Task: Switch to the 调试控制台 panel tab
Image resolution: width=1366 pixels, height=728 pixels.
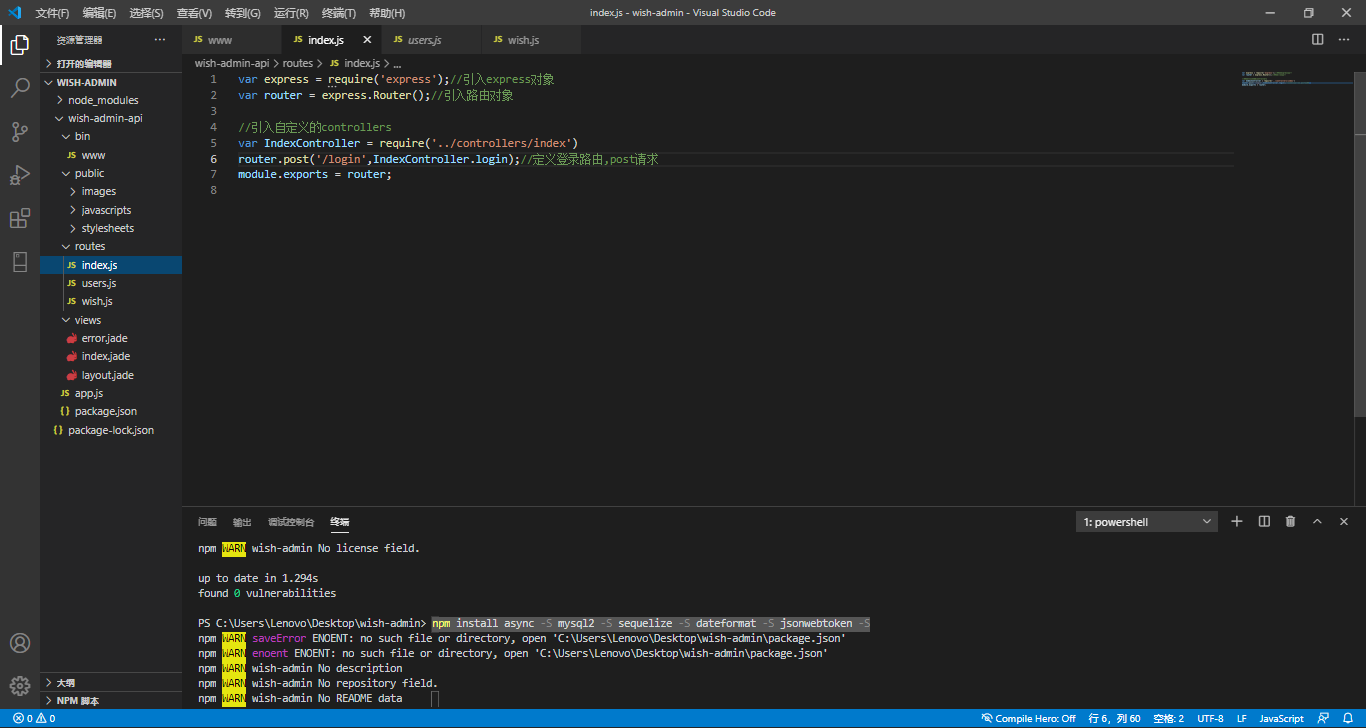Action: click(291, 522)
